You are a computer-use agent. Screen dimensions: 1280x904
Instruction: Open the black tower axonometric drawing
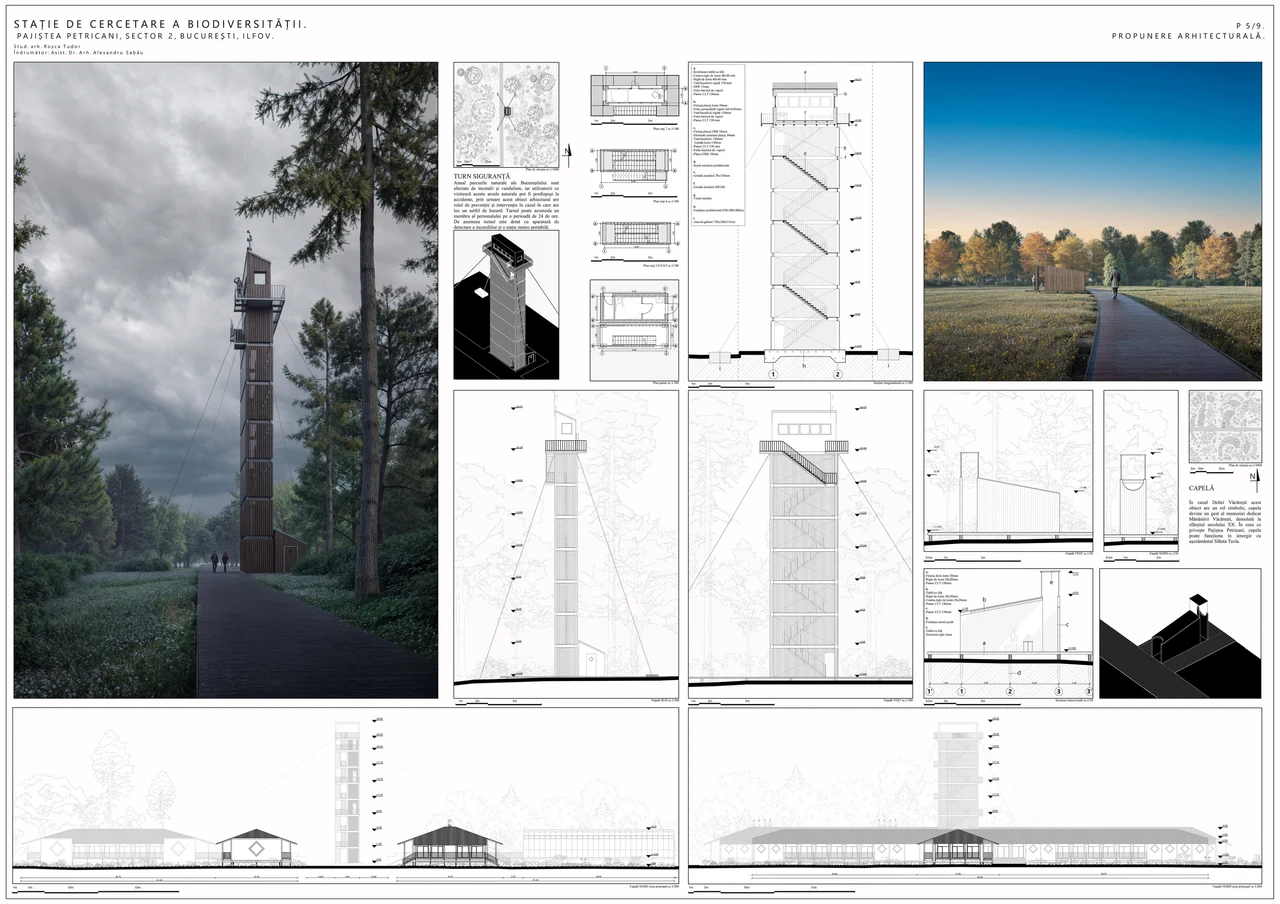(506, 305)
